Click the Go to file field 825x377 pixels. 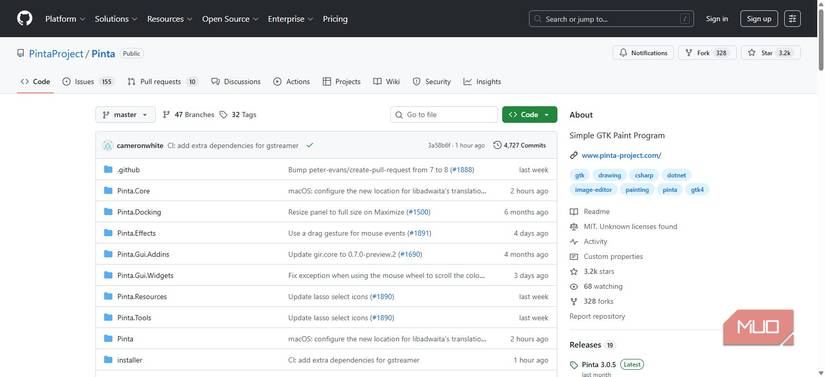tap(444, 115)
